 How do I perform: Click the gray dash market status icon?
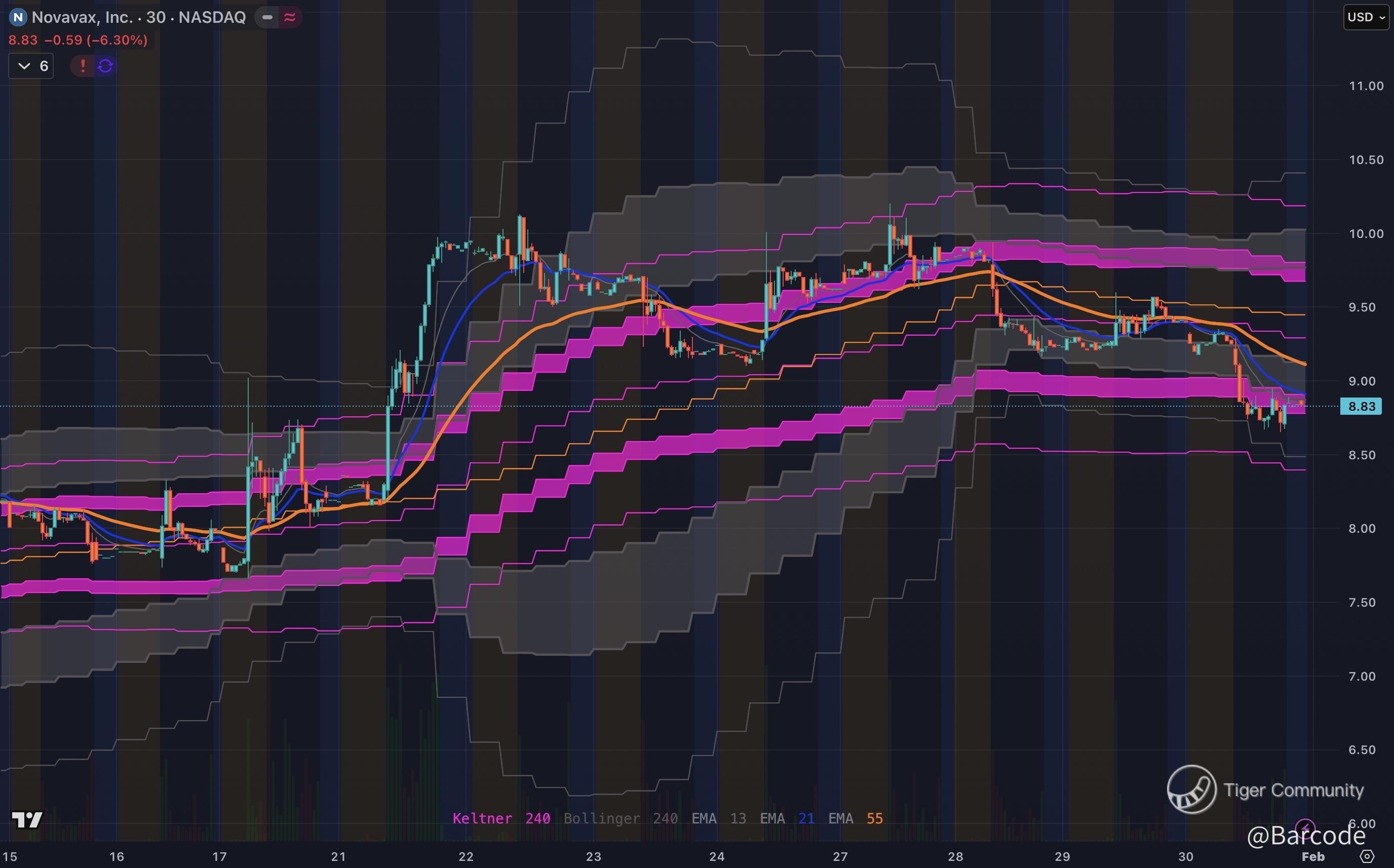(x=267, y=17)
